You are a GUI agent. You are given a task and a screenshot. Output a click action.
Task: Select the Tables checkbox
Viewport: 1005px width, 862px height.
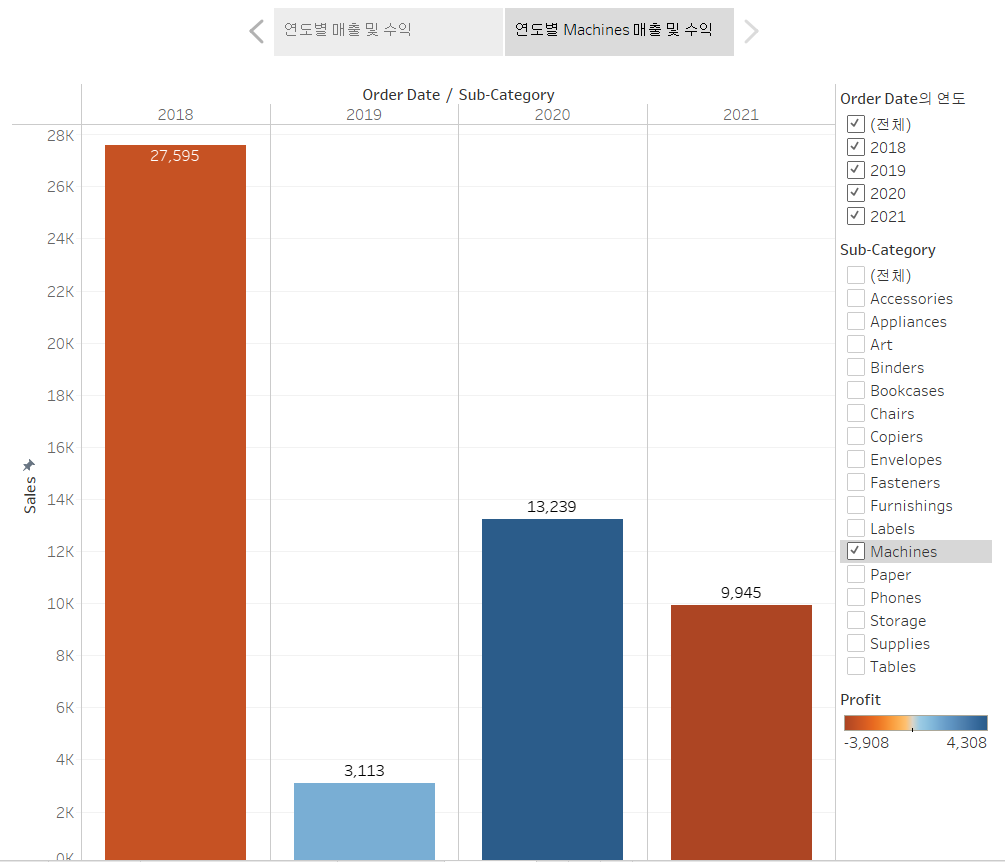pyautogui.click(x=856, y=667)
